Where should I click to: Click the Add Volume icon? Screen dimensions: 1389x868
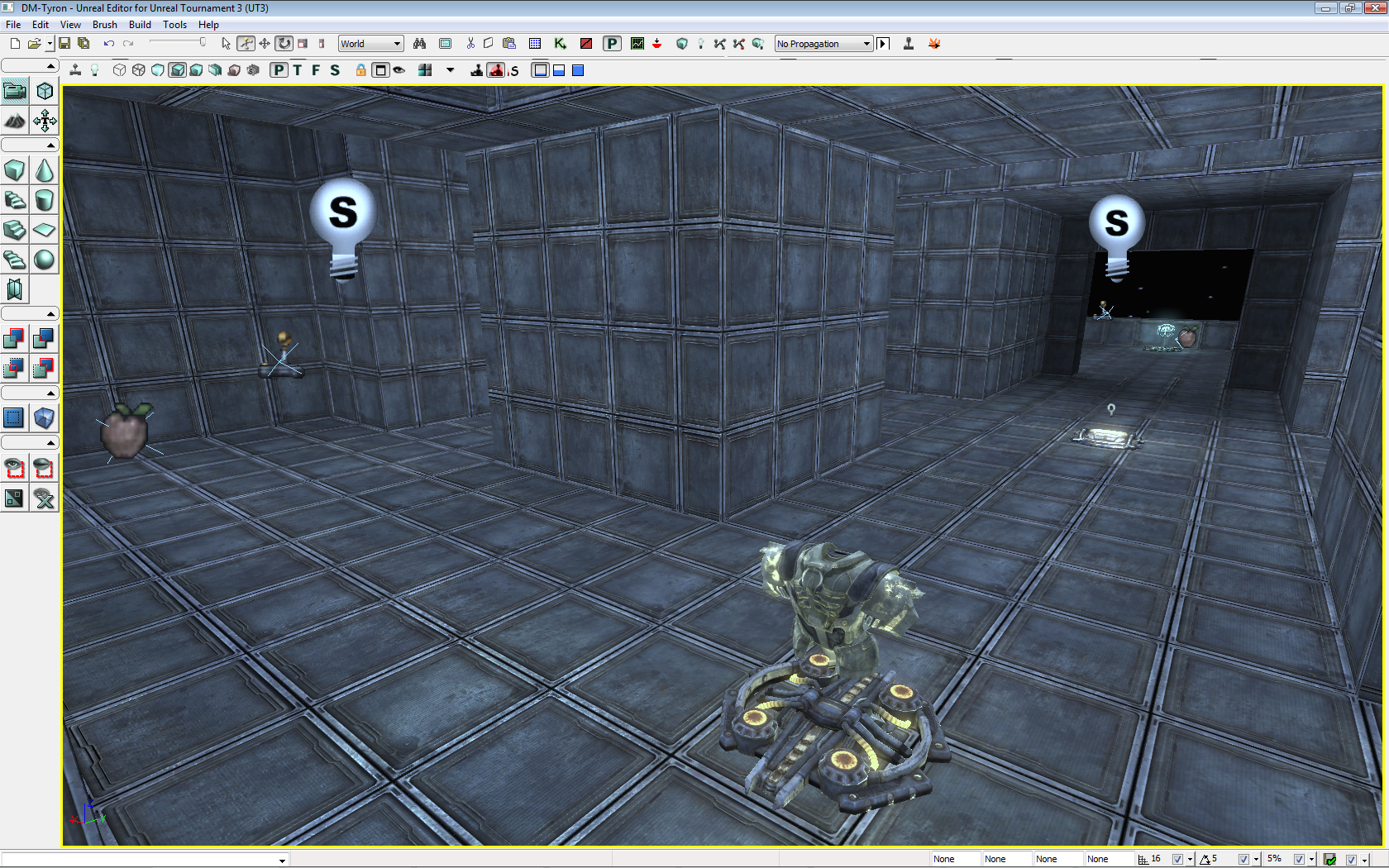45,418
